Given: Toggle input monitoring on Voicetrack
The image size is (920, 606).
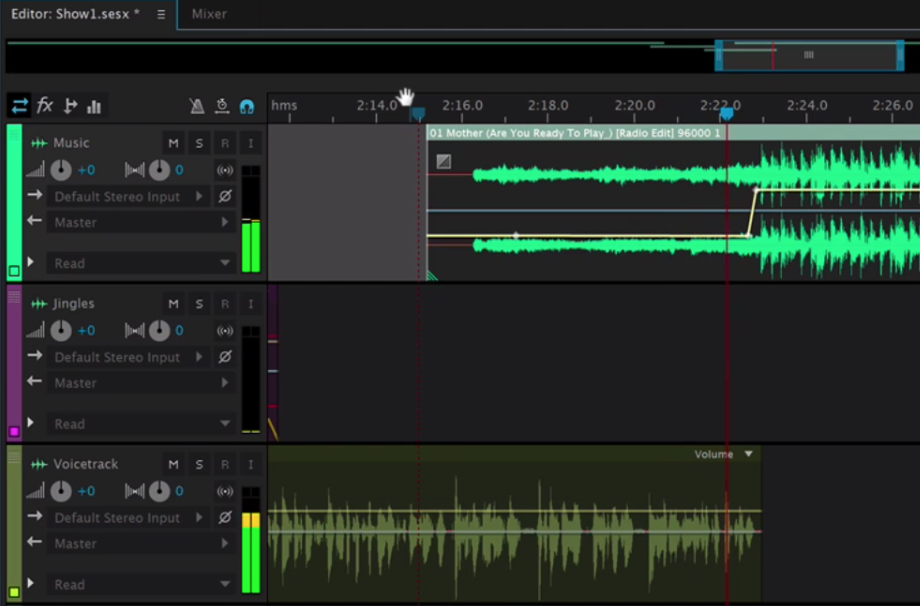Looking at the screenshot, I should click(251, 465).
